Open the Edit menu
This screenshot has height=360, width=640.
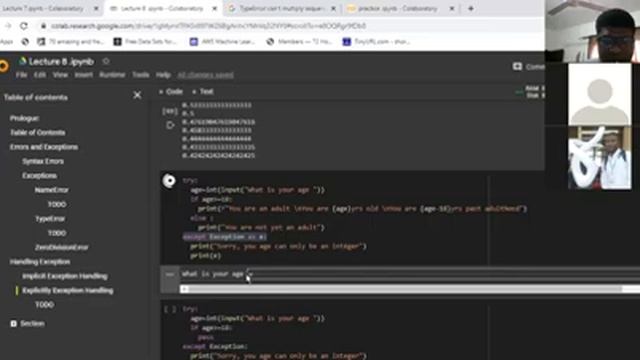click(x=40, y=75)
